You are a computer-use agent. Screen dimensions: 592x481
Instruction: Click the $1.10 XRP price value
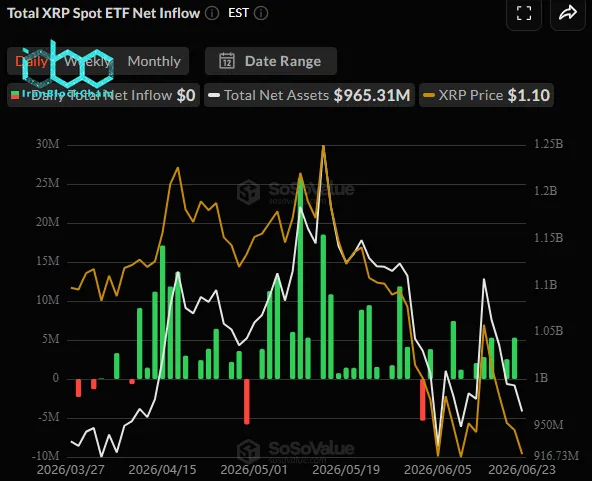(x=529, y=95)
